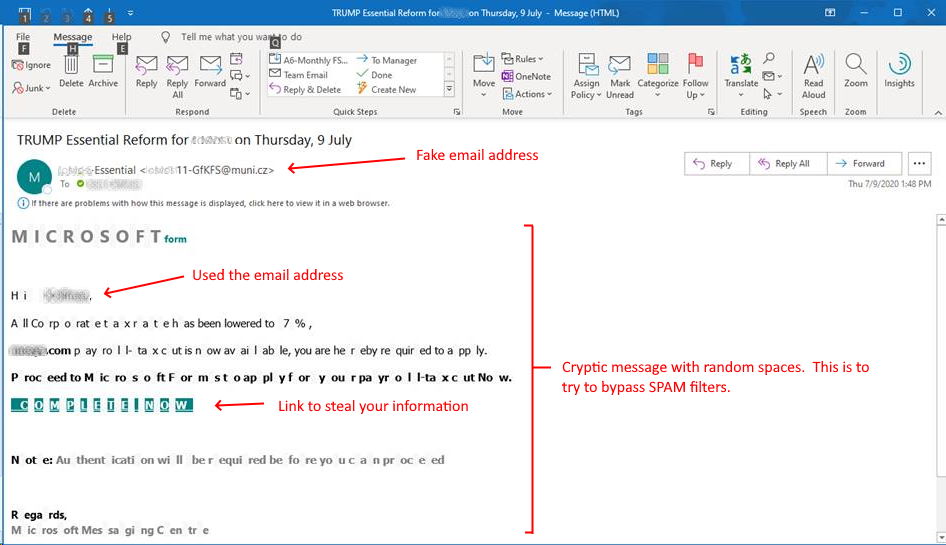
Task: Open the Quick Steps dialog launcher
Action: tap(457, 112)
